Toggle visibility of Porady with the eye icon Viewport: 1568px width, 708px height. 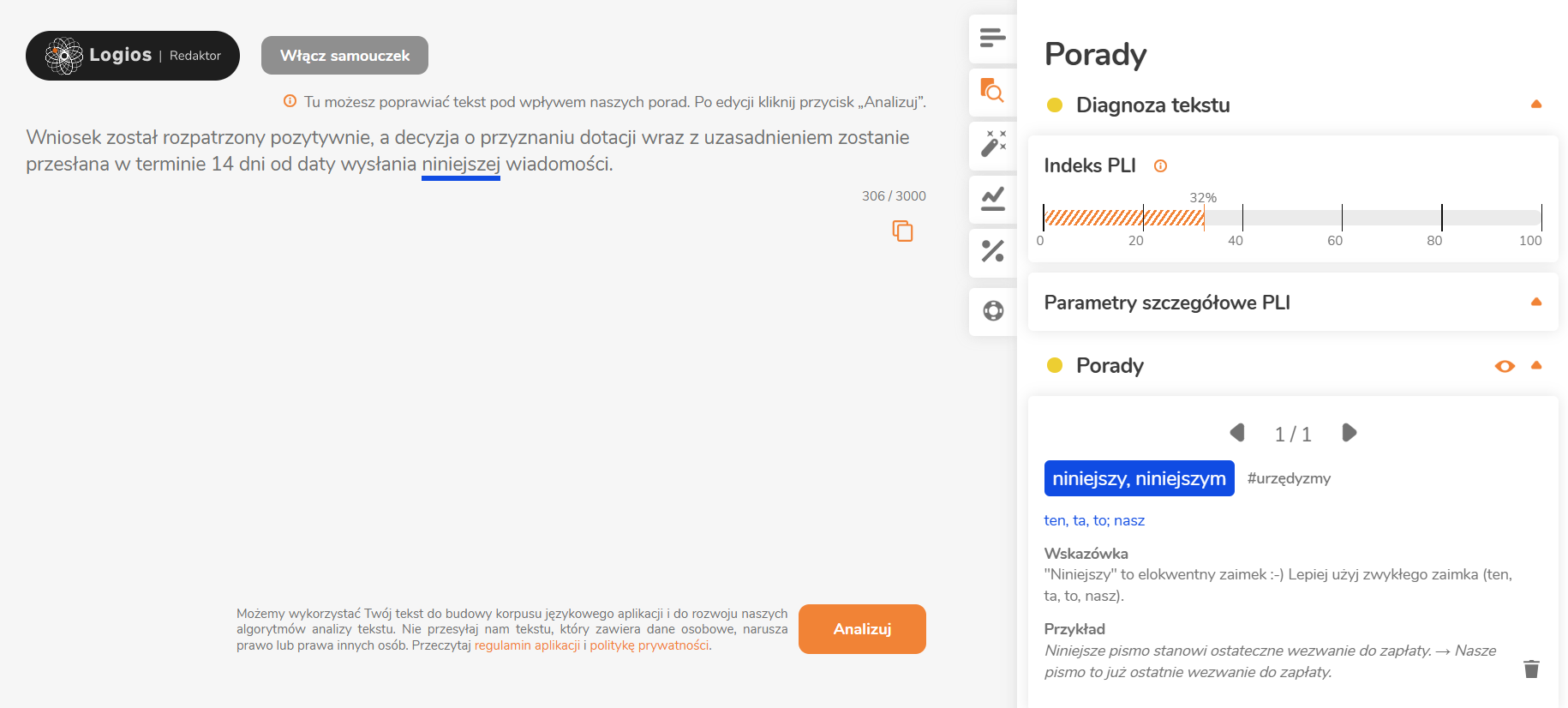coord(1505,366)
